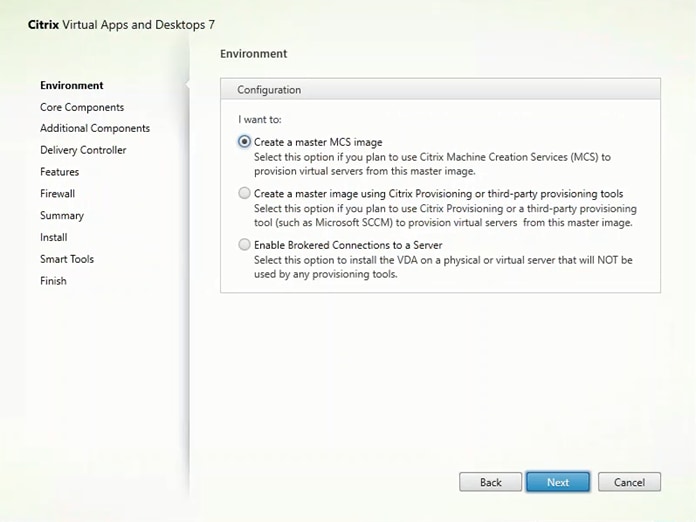Jump to the Finish step
696x522 pixels.
pos(53,281)
